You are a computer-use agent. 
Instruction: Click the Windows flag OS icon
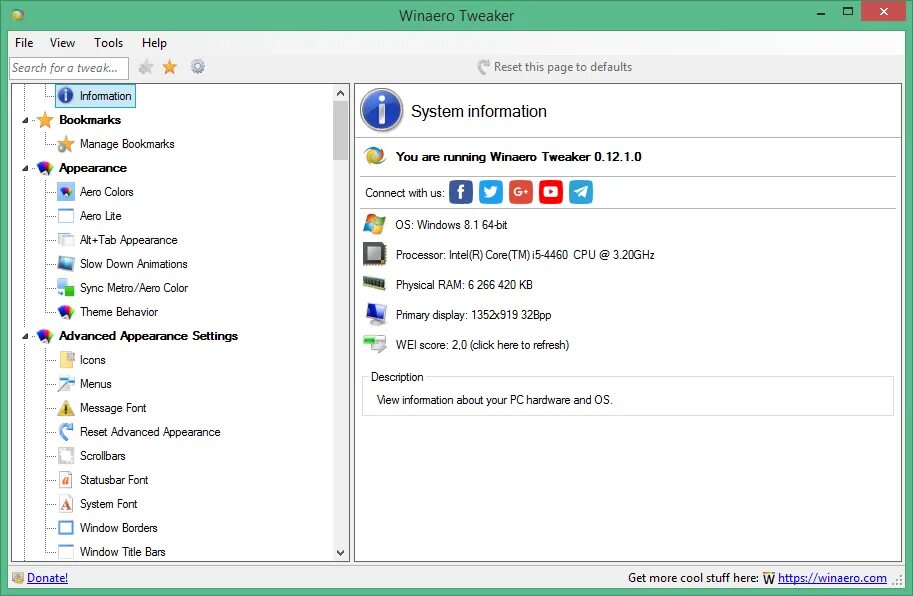pyautogui.click(x=374, y=224)
